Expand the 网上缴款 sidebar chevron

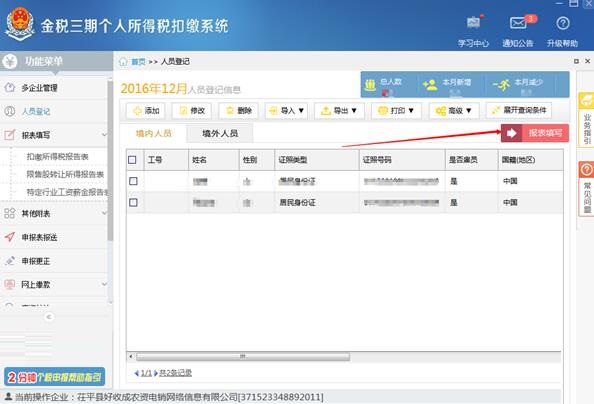click(104, 284)
